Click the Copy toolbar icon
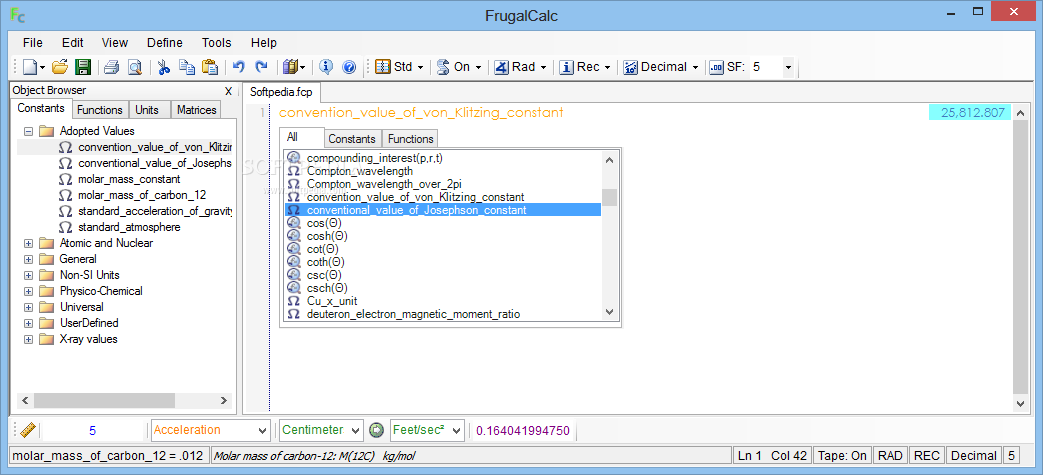This screenshot has height=475, width=1043. 187,67
